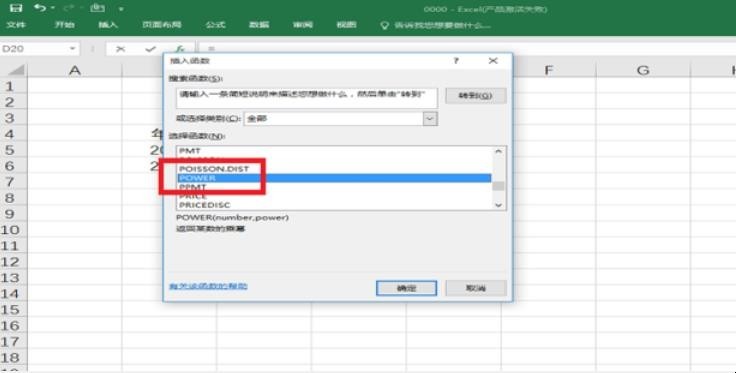Select column G header

tap(643, 70)
